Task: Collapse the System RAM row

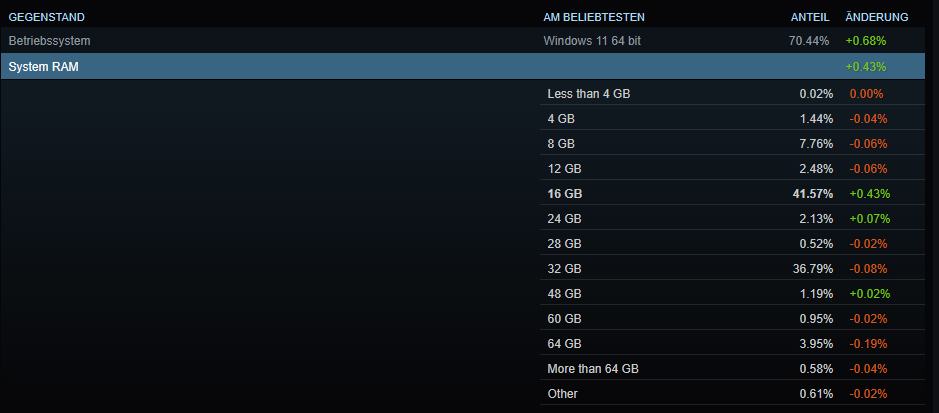Action: click(x=463, y=66)
